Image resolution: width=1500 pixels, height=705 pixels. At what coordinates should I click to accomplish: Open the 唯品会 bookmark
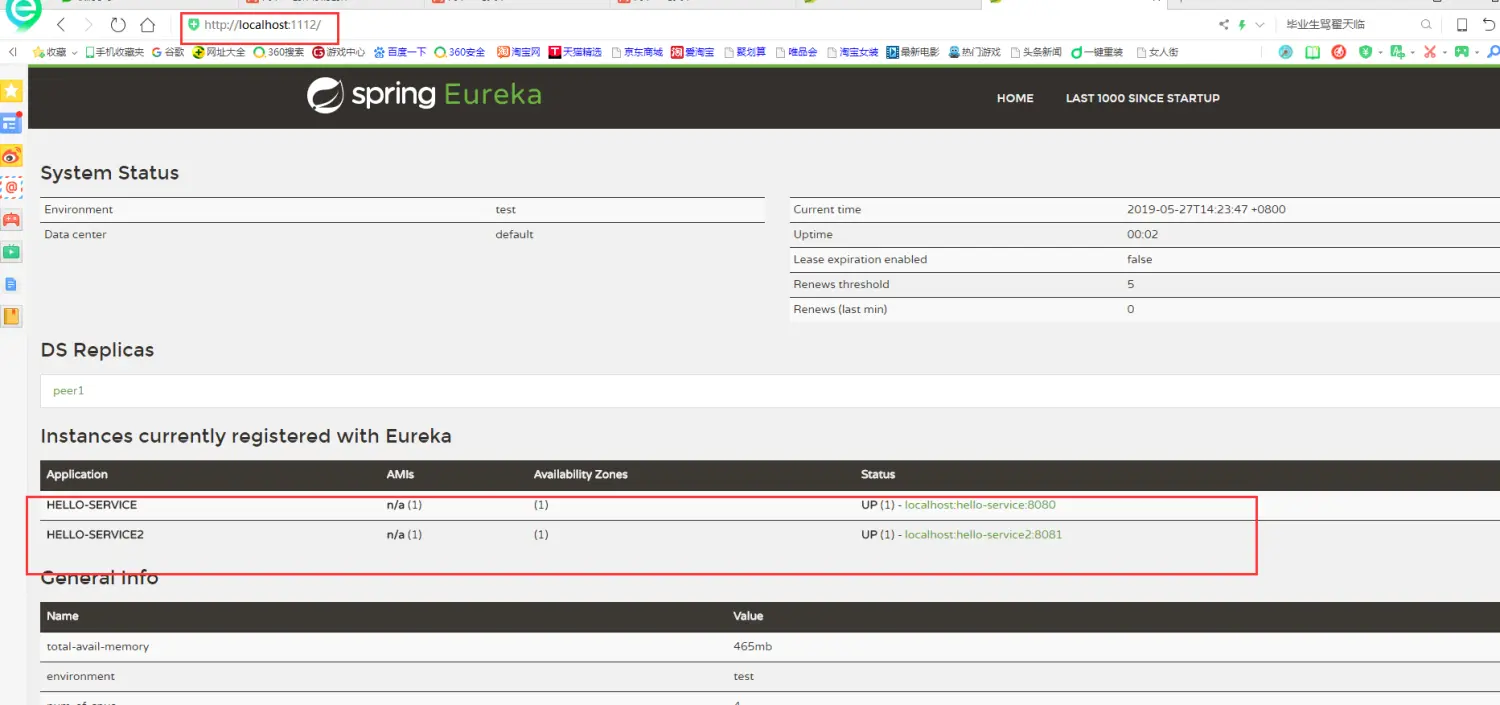tap(796, 52)
